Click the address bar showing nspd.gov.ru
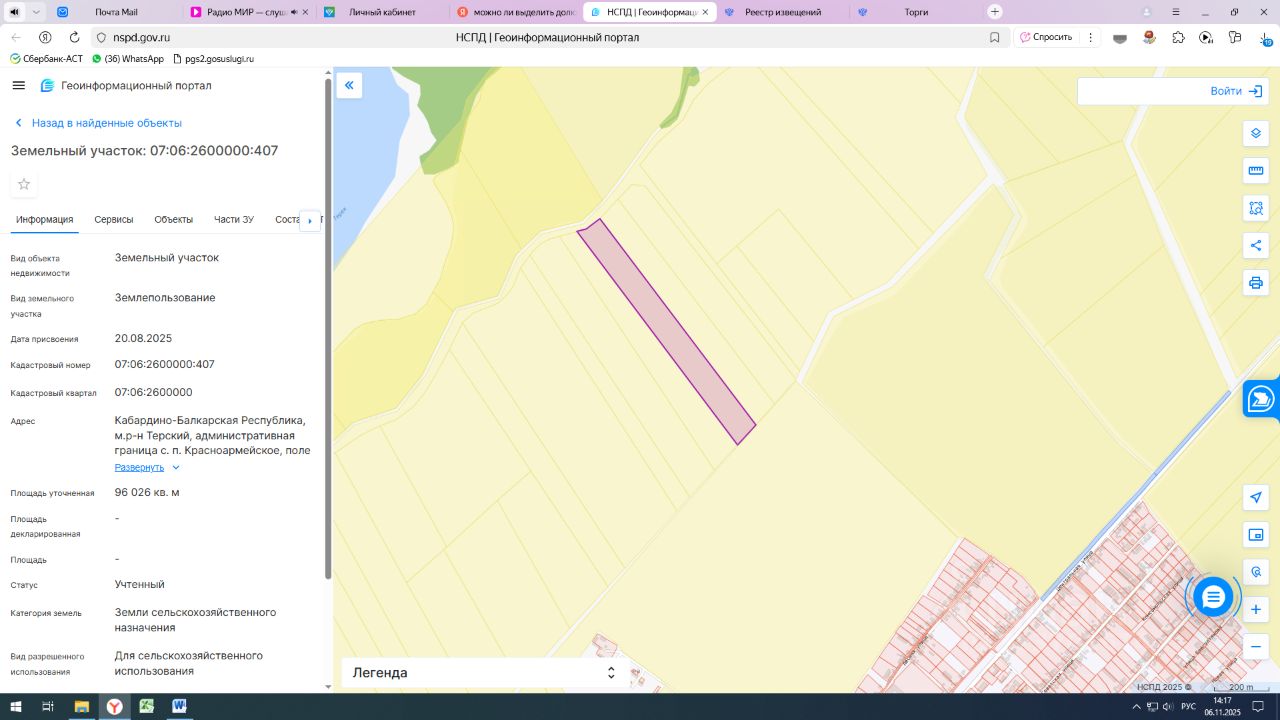The height and width of the screenshot is (720, 1280). [548, 37]
